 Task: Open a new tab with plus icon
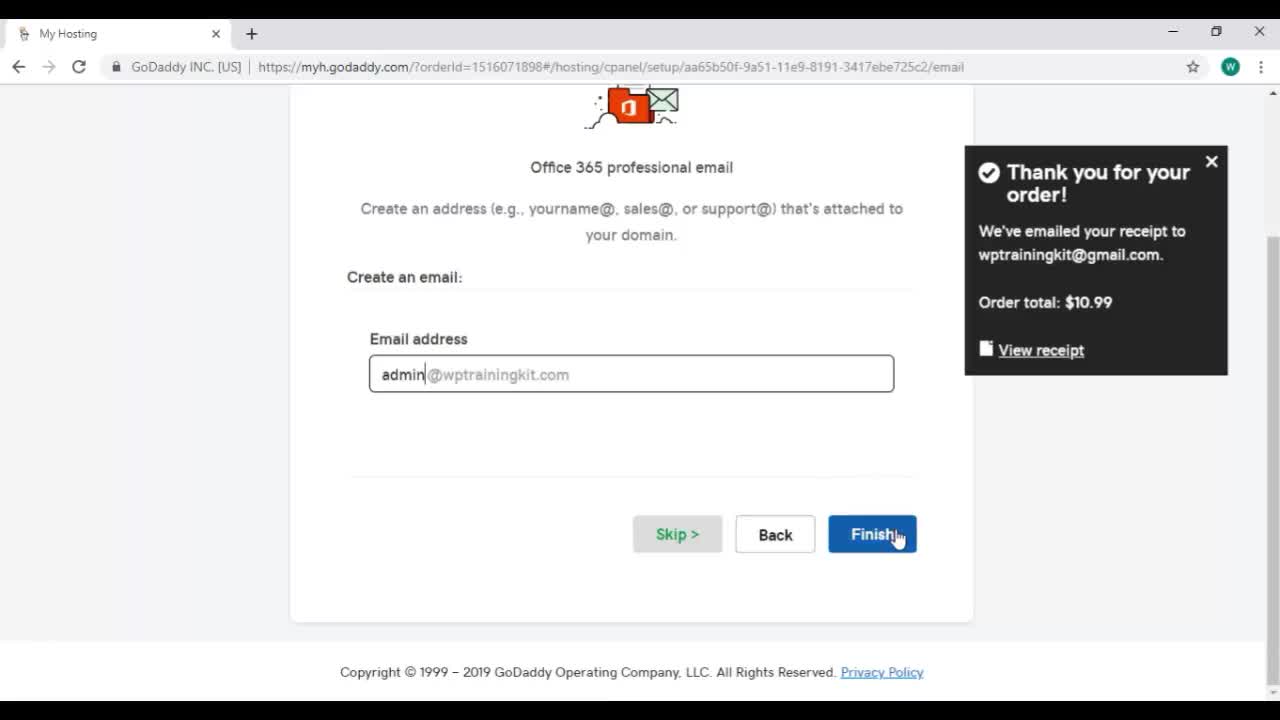click(x=251, y=34)
